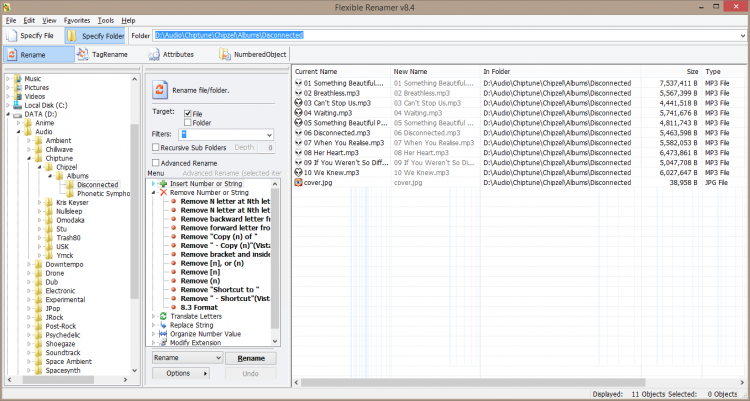Image resolution: width=750 pixels, height=401 pixels.
Task: Click the large Rename file/folder icon
Action: (160, 89)
